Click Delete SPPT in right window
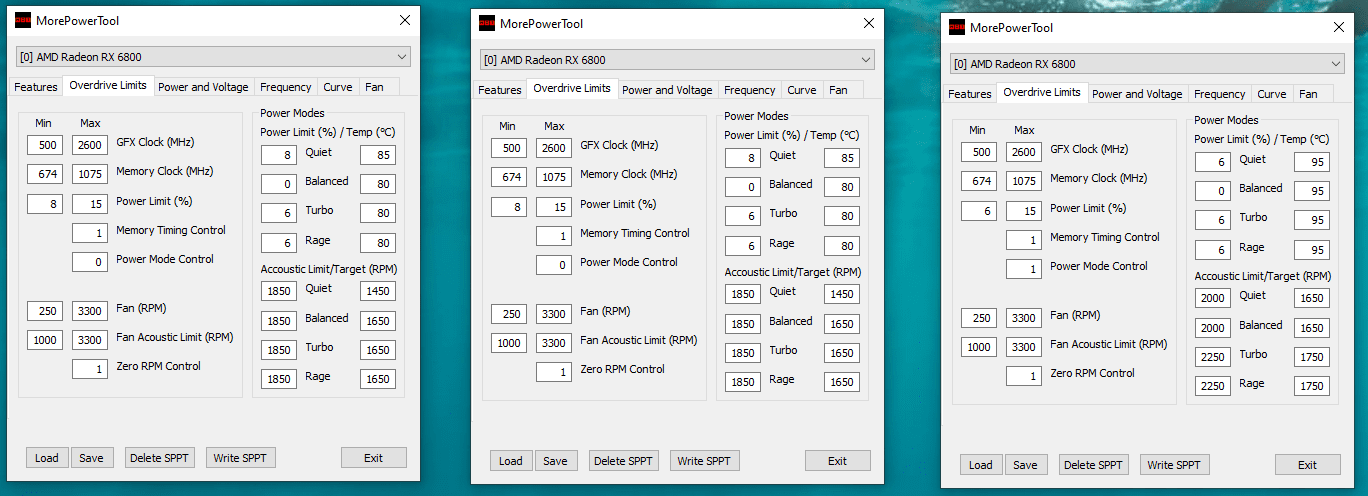1368x496 pixels. (1094, 465)
